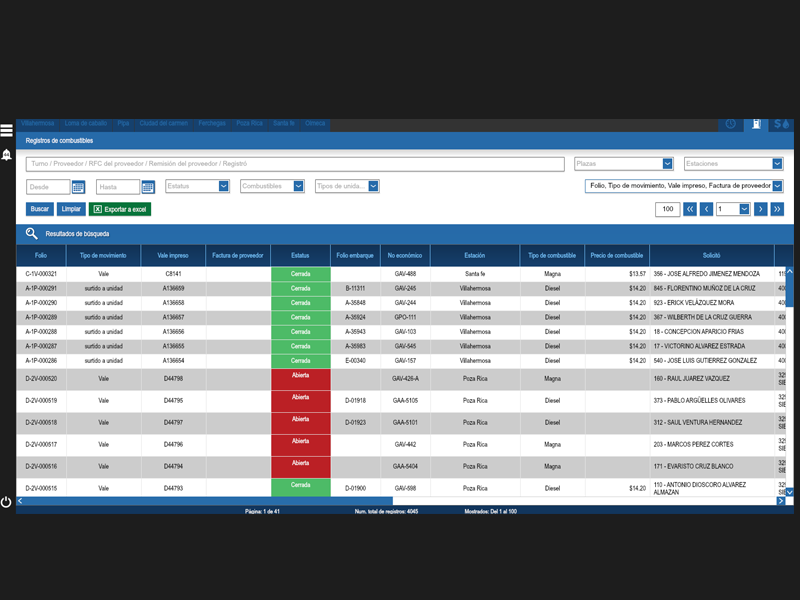
Task: Open the fuel price dollar-drop icon
Action: [782, 124]
